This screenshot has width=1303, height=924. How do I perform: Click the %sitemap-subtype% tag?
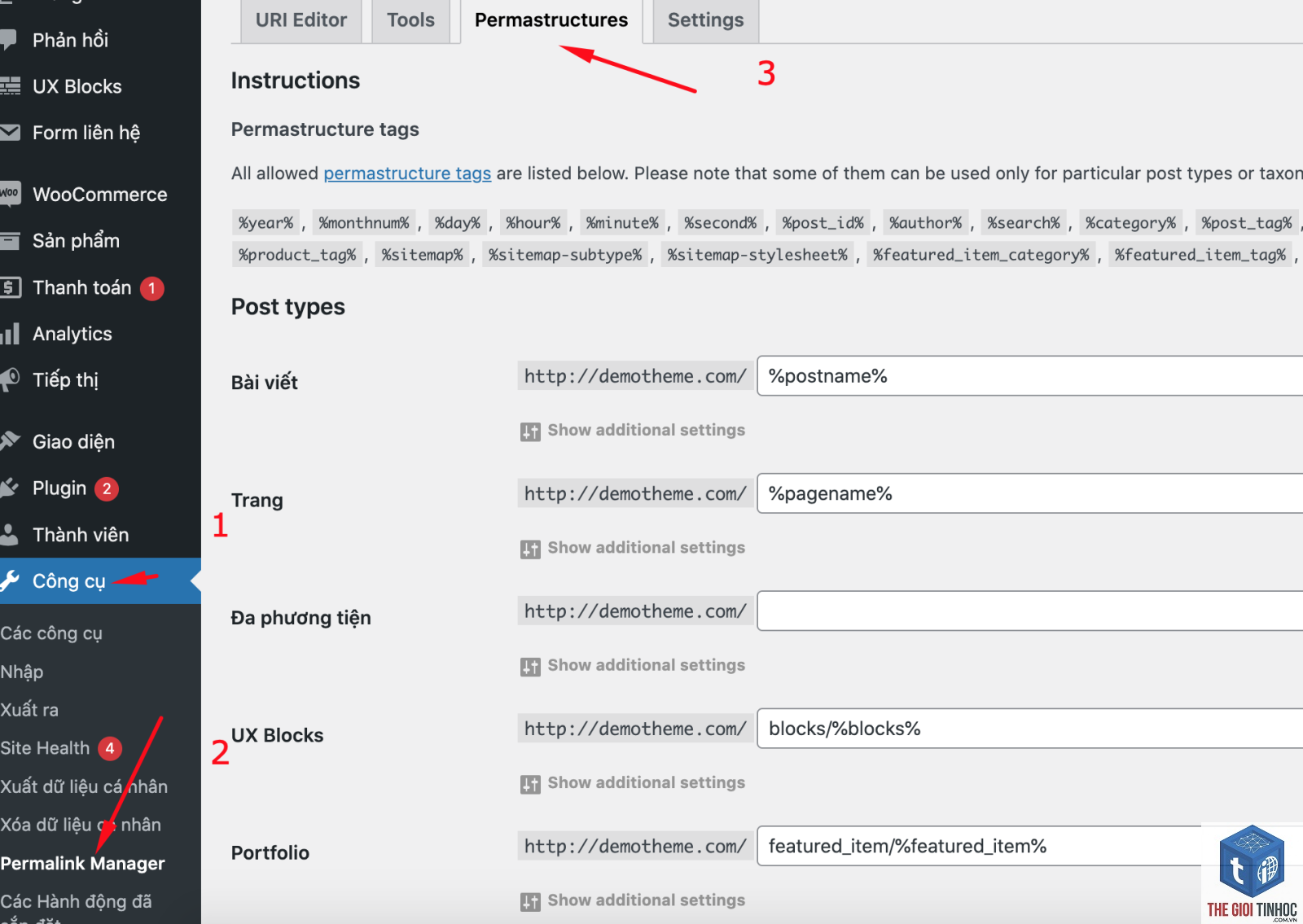point(565,255)
